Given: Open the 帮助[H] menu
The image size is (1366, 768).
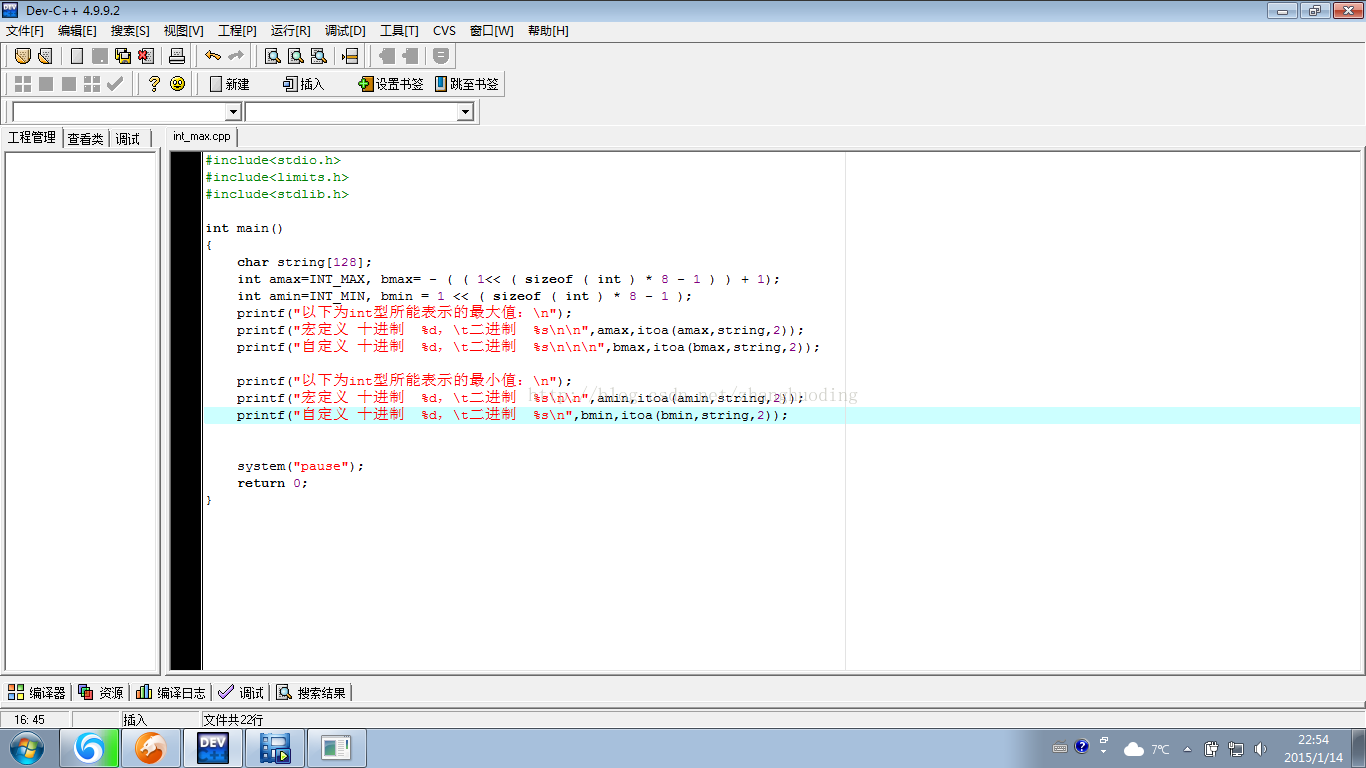Looking at the screenshot, I should [548, 31].
